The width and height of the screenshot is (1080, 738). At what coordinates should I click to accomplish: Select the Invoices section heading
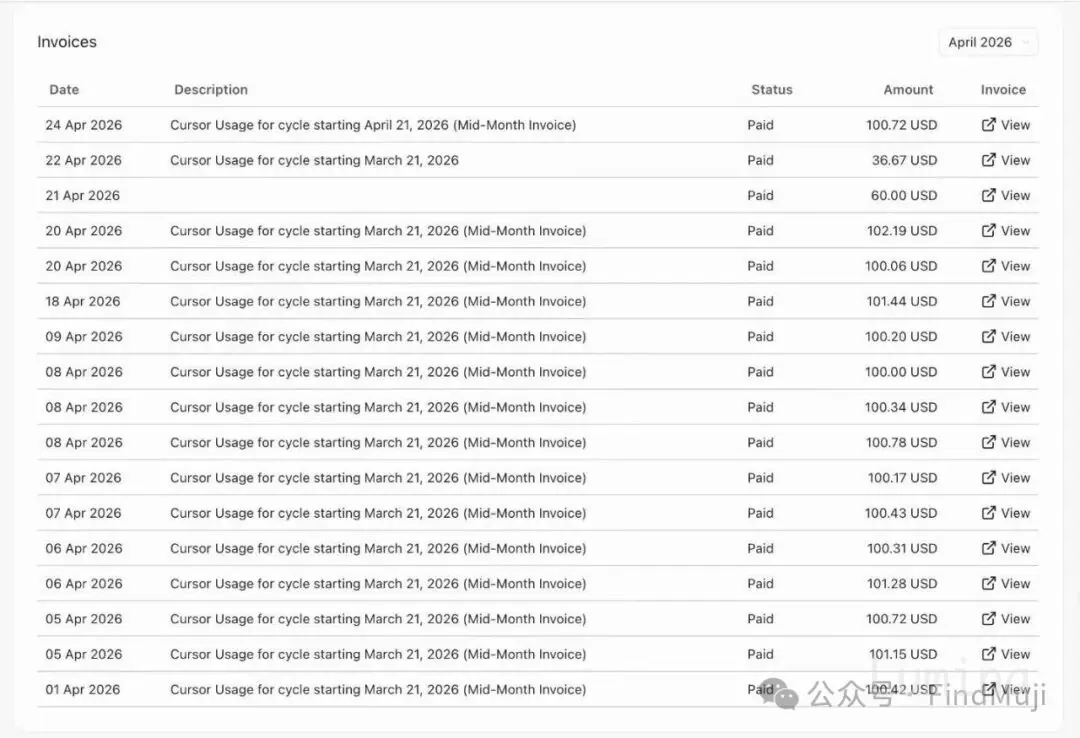coord(67,42)
